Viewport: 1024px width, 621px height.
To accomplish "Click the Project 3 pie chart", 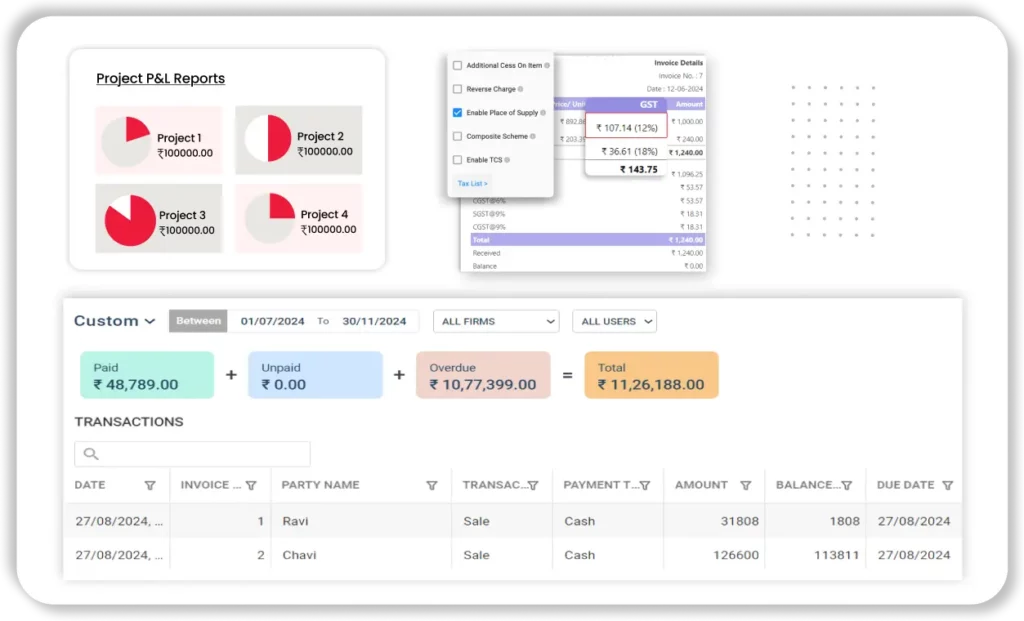I will 130,219.
